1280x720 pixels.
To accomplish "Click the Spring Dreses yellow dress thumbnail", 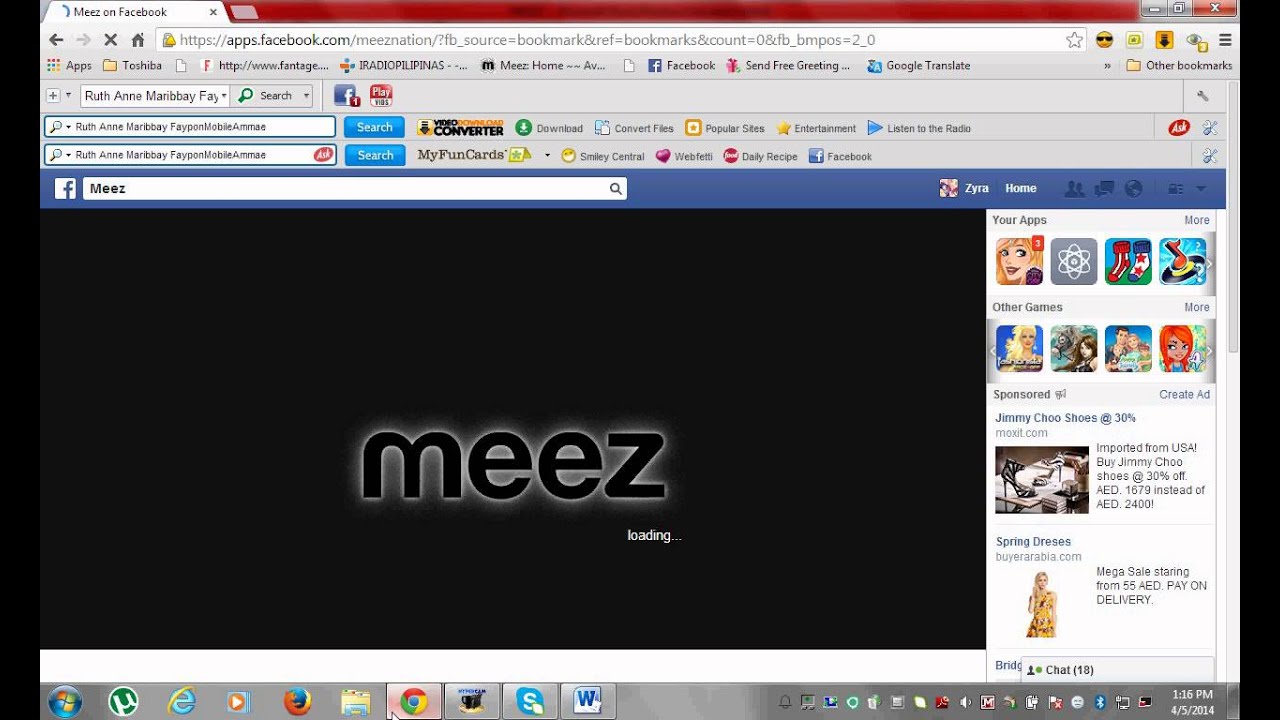I will [x=1042, y=603].
